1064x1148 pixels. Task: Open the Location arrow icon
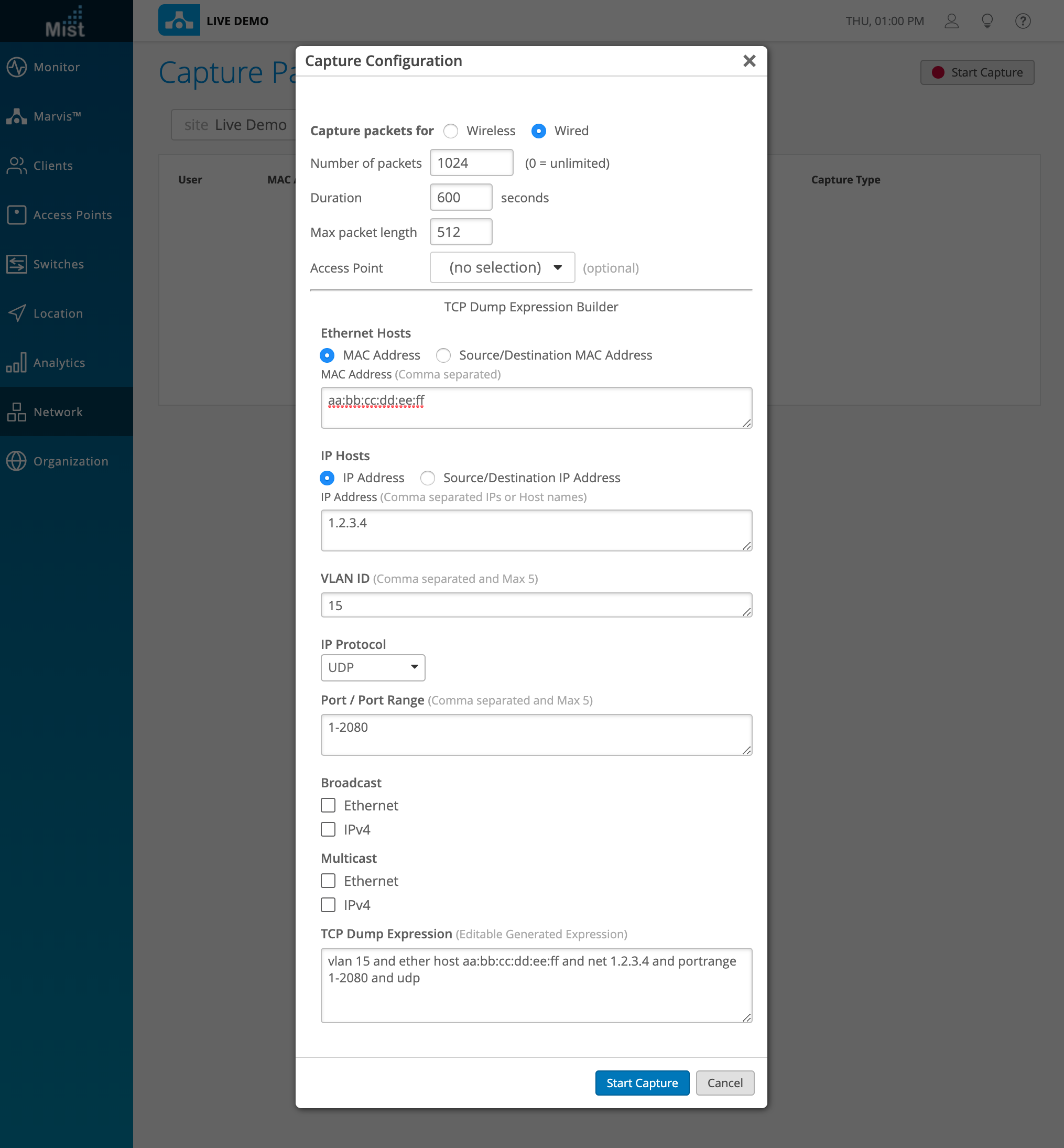pyautogui.click(x=17, y=313)
